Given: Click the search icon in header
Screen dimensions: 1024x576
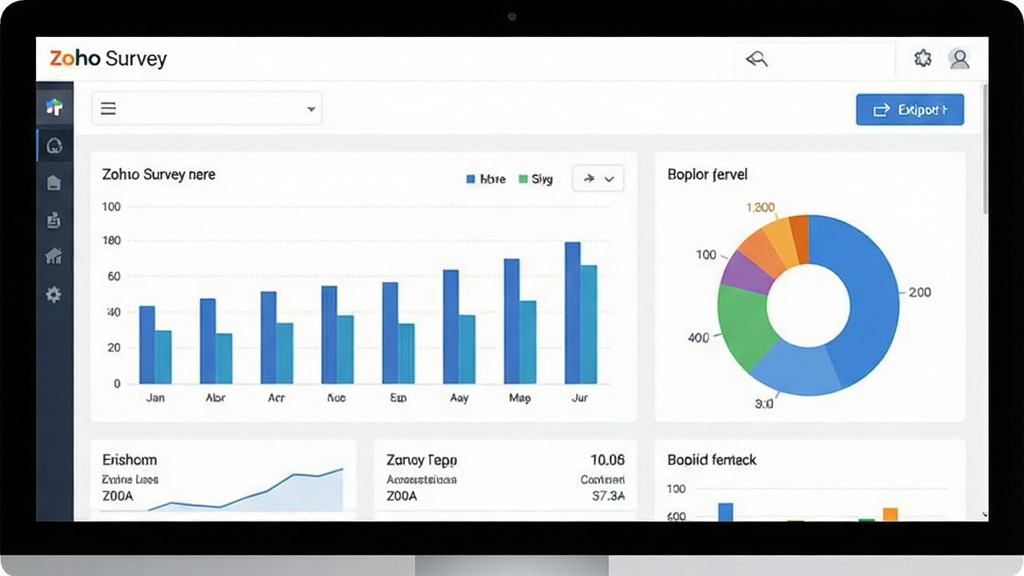Looking at the screenshot, I should click(x=756, y=59).
